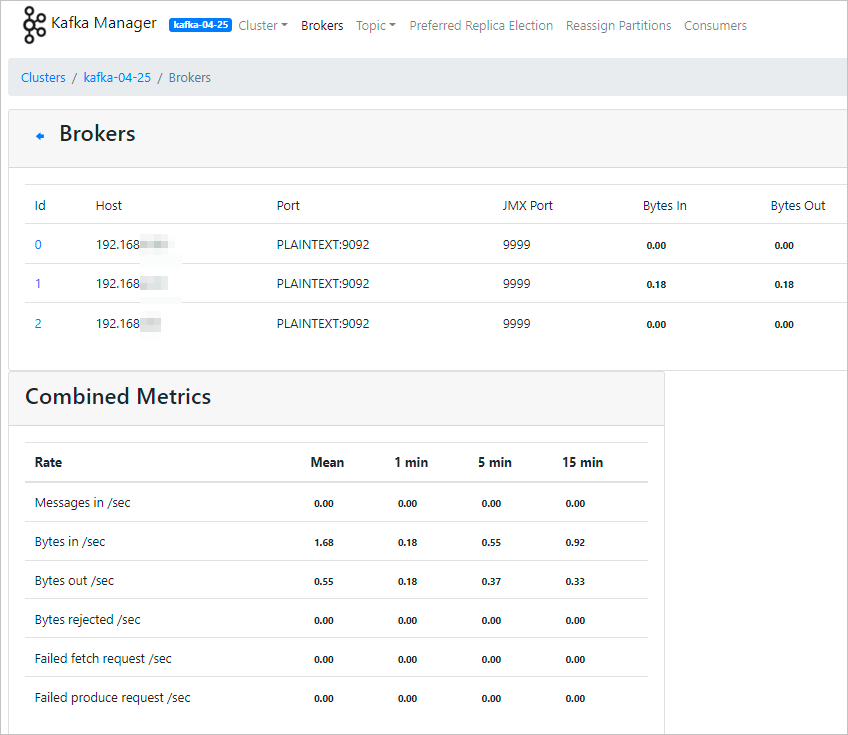Click the blue back arrow beside Brokers
Screen dimensions: 848x735
click(40, 136)
